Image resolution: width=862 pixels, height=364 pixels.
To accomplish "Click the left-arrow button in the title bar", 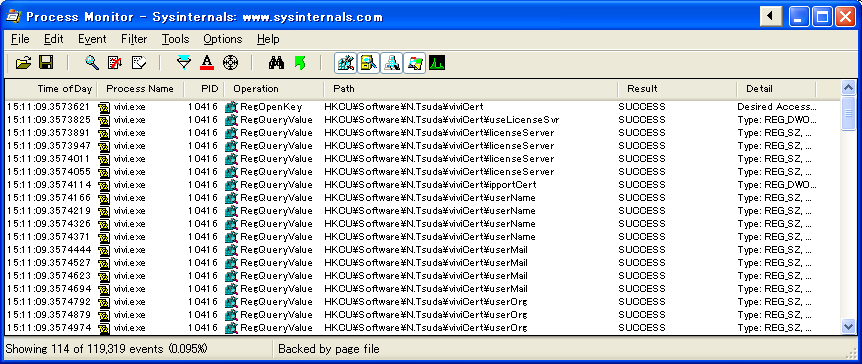I will click(771, 16).
